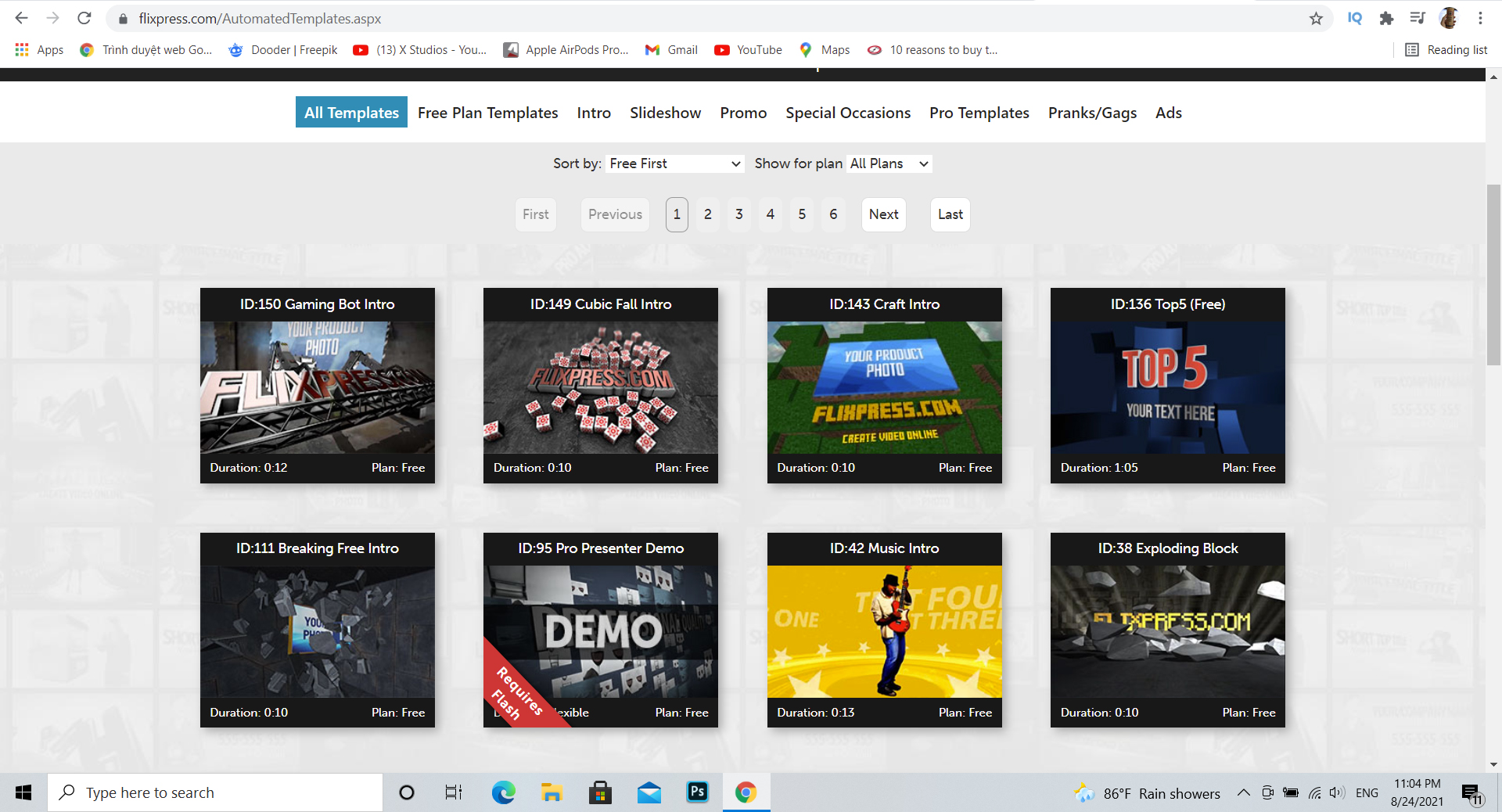Click the Windows search box
The height and width of the screenshot is (812, 1502).
coord(215,792)
